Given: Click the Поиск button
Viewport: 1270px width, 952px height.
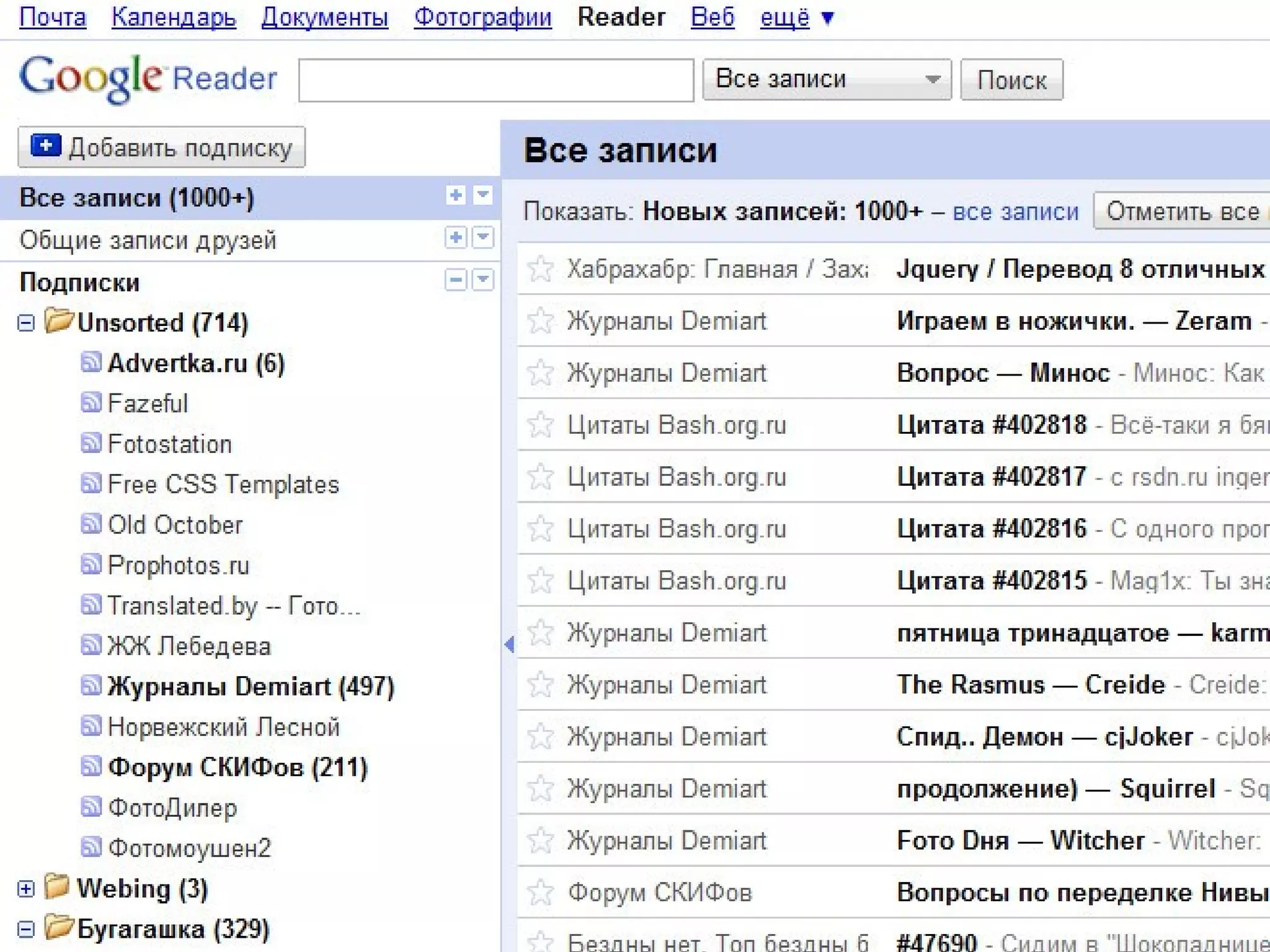Looking at the screenshot, I should click(1011, 80).
